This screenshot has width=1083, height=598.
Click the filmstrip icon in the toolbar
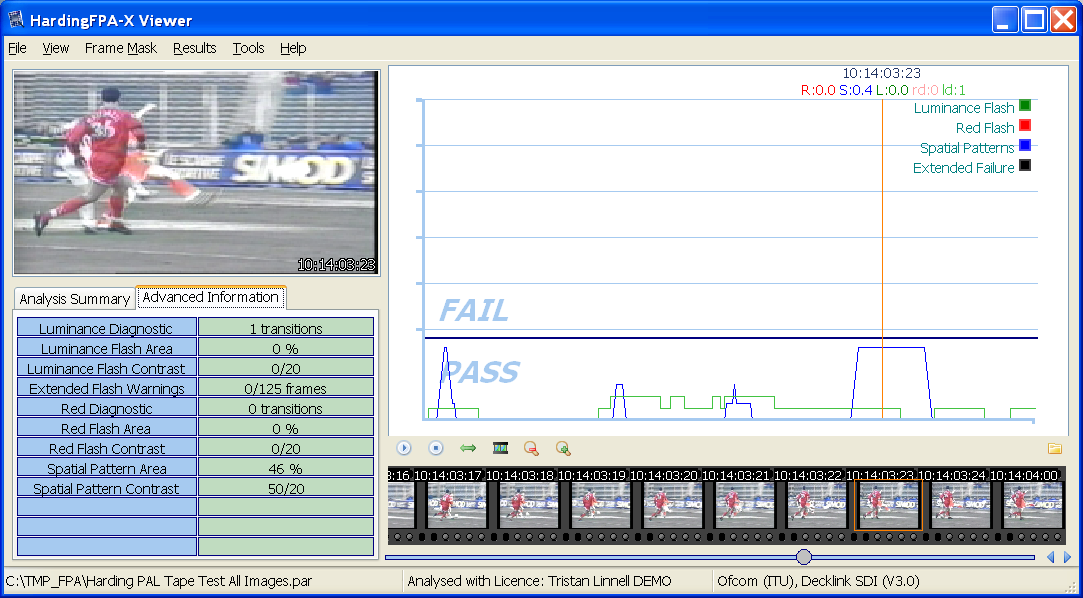[500, 448]
